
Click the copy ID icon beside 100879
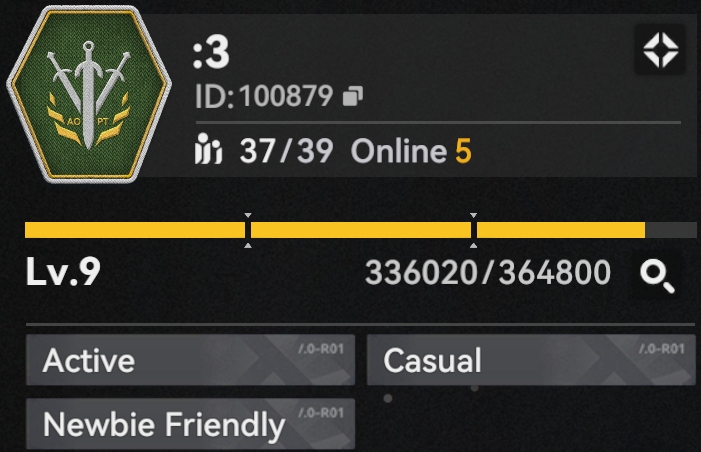click(x=353, y=96)
